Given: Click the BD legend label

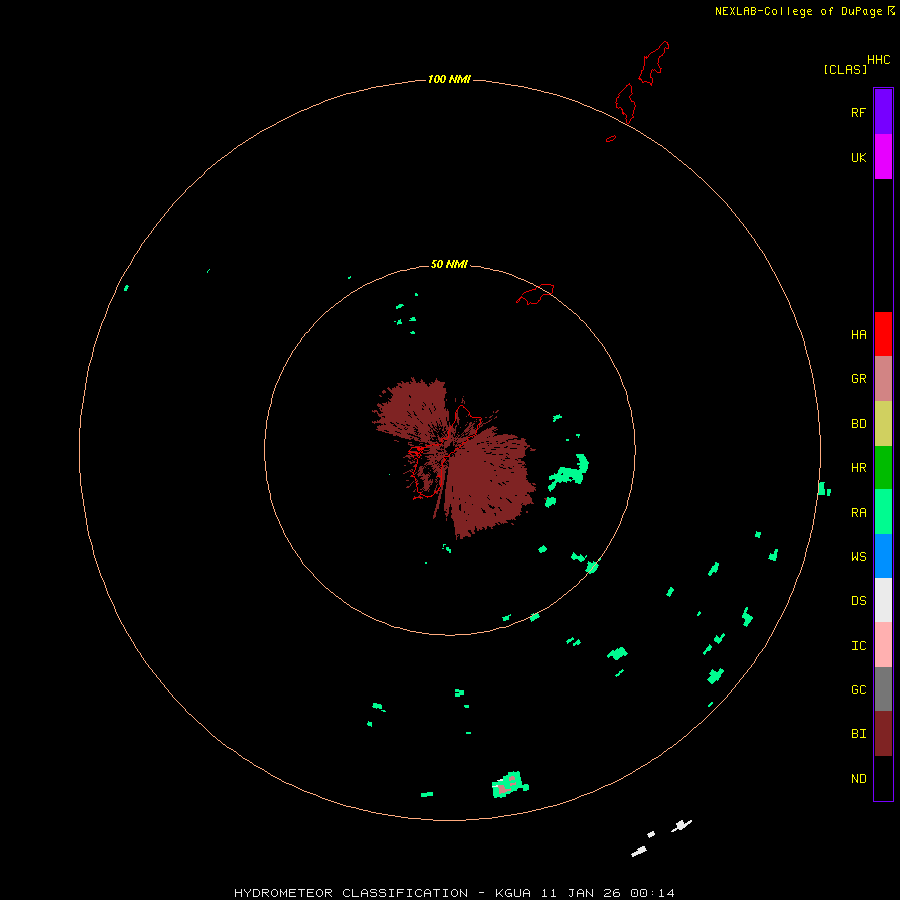Looking at the screenshot, I should coord(858,424).
